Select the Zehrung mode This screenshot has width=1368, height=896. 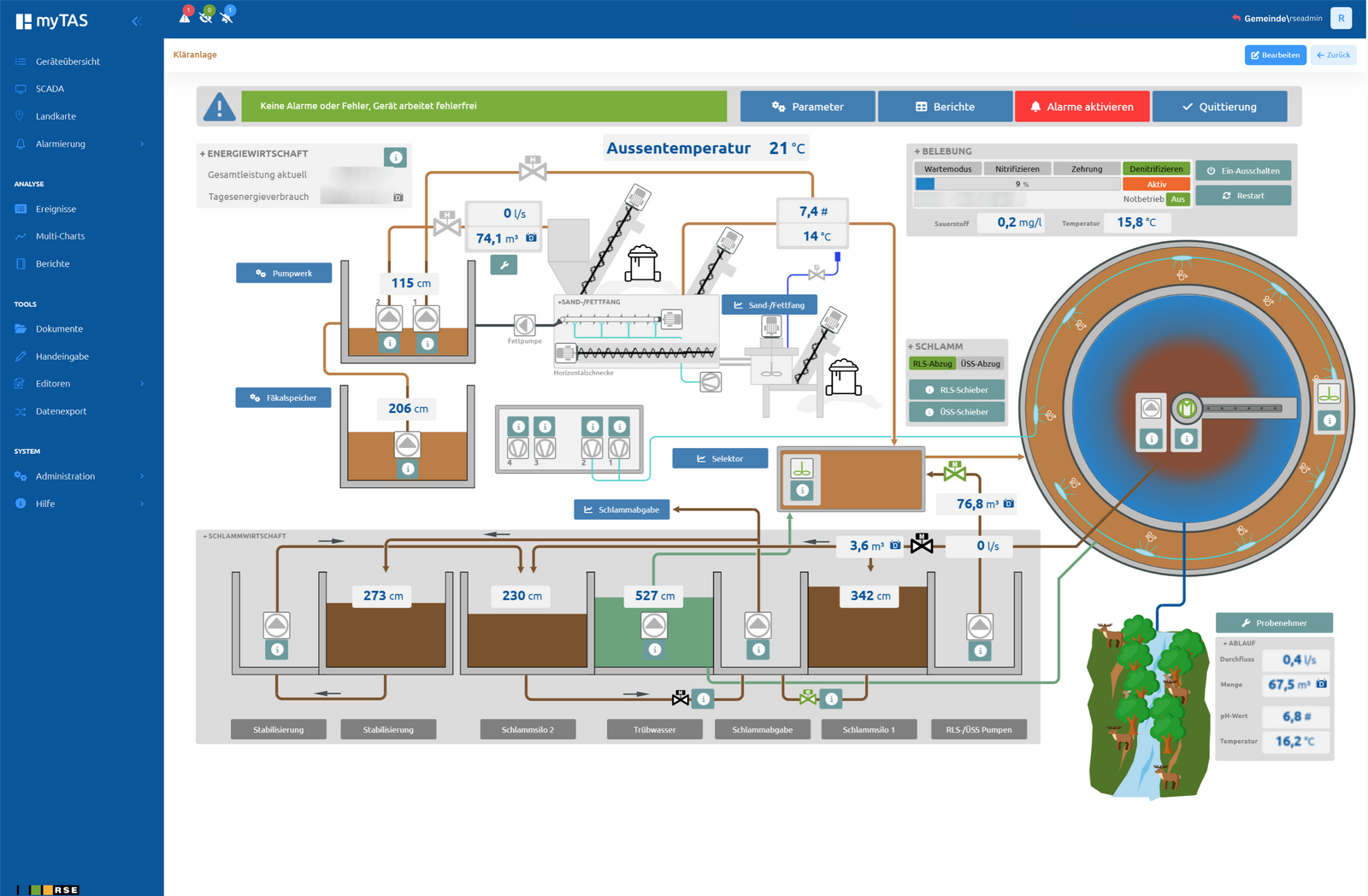click(1087, 169)
